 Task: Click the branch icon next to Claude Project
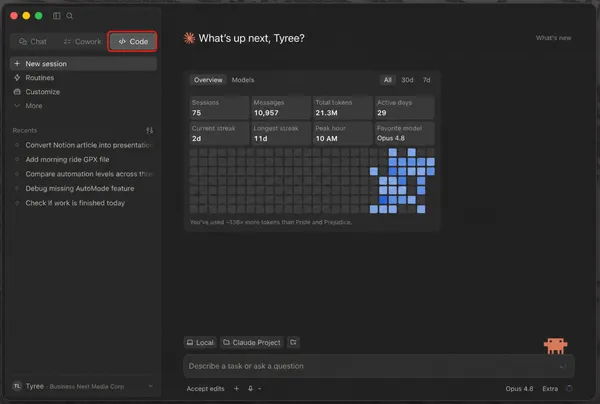click(x=293, y=342)
